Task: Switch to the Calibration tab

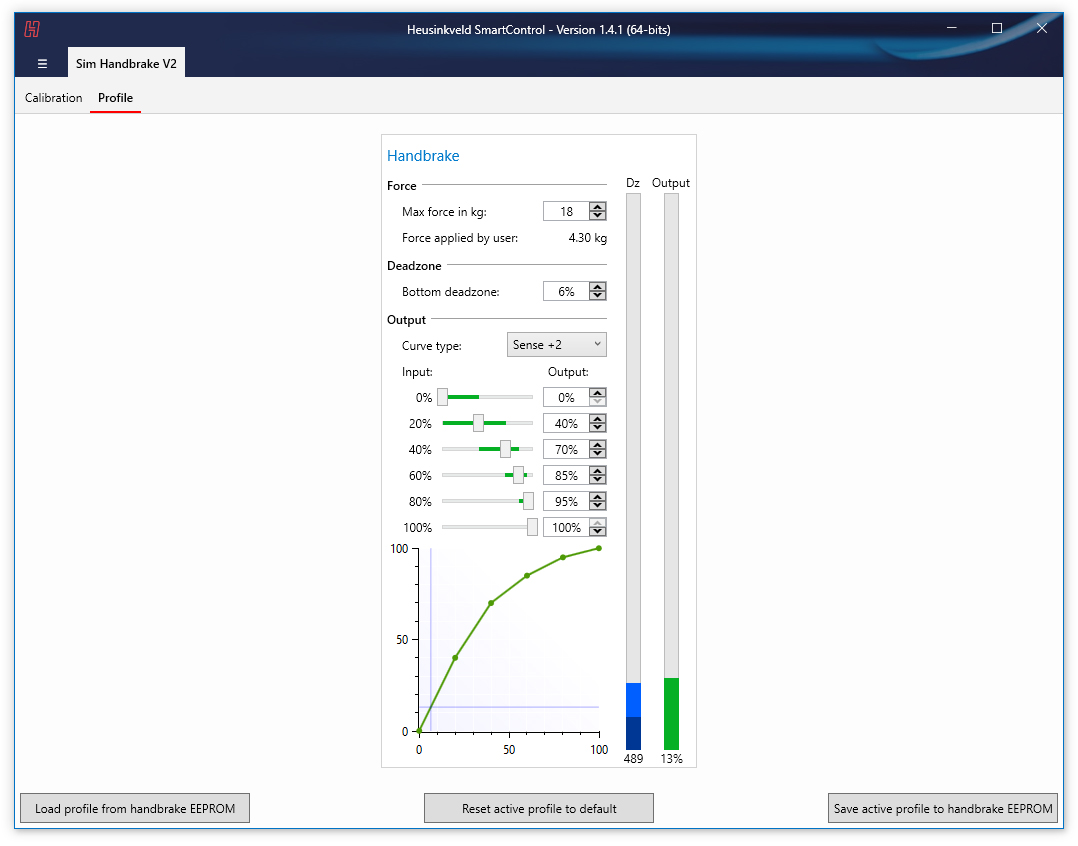Action: (x=54, y=98)
